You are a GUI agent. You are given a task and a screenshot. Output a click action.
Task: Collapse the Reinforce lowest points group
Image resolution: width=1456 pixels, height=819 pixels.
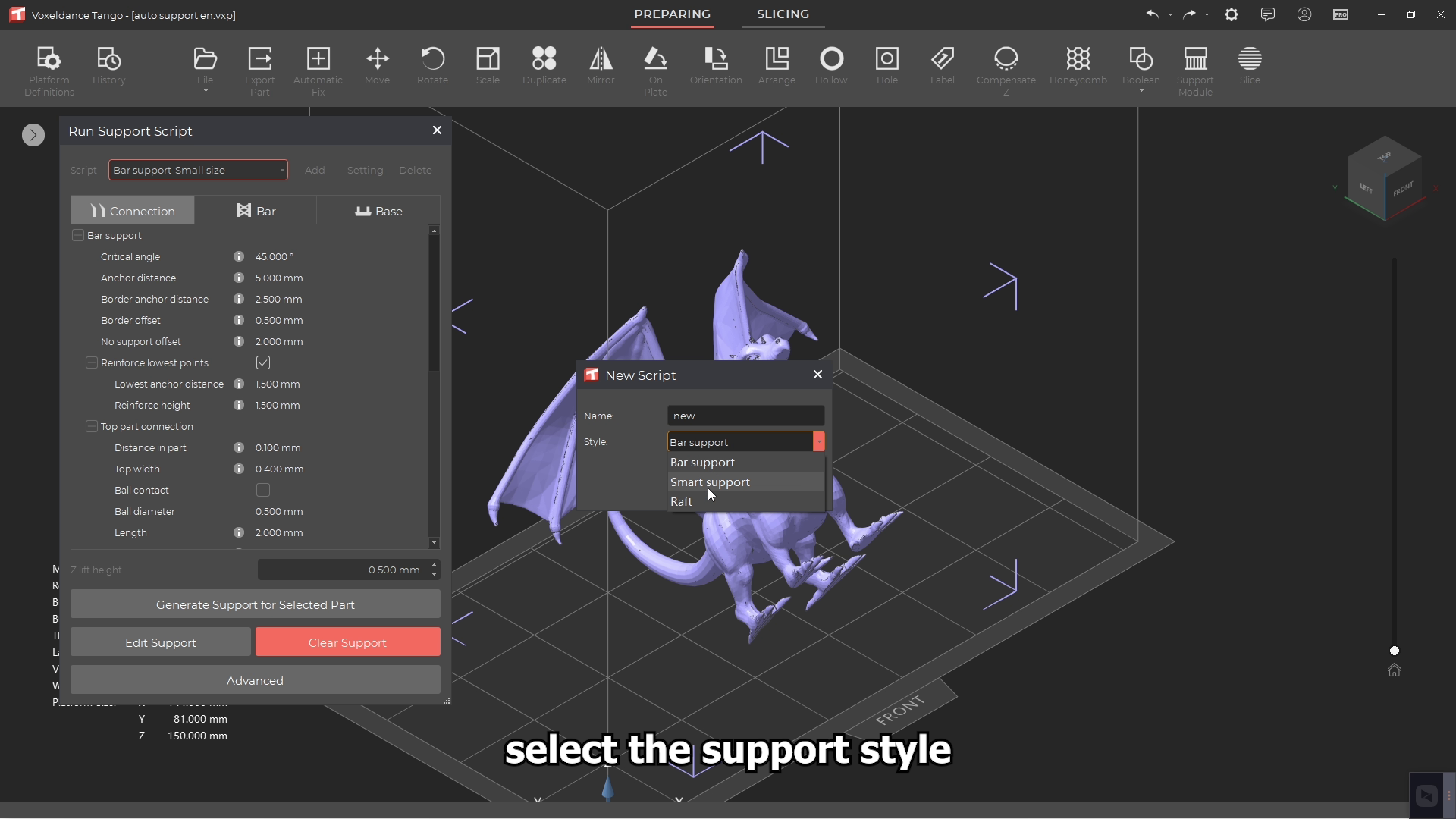tap(92, 363)
